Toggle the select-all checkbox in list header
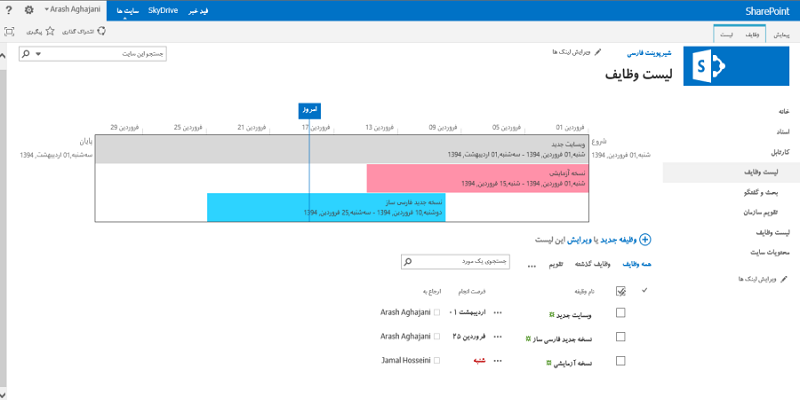Screen dimensions: 800x400 click(621, 291)
